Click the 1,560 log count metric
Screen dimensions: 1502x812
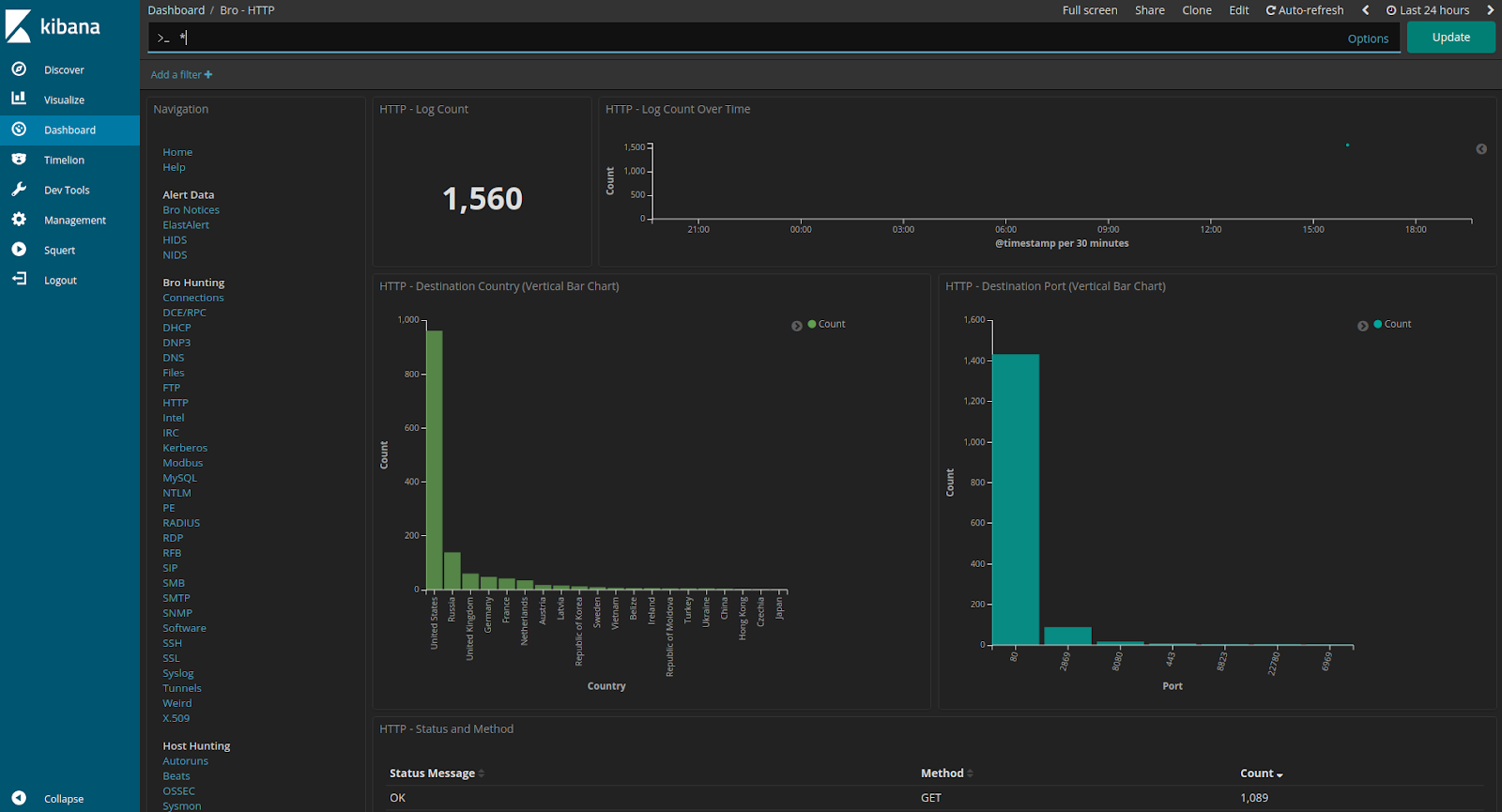[483, 199]
